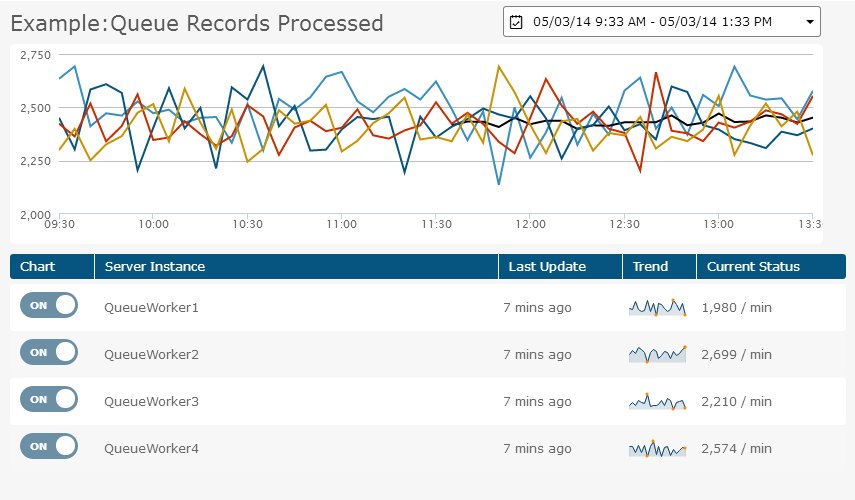
Task: Toggle off chart for QueueWorker1
Action: click(49, 305)
